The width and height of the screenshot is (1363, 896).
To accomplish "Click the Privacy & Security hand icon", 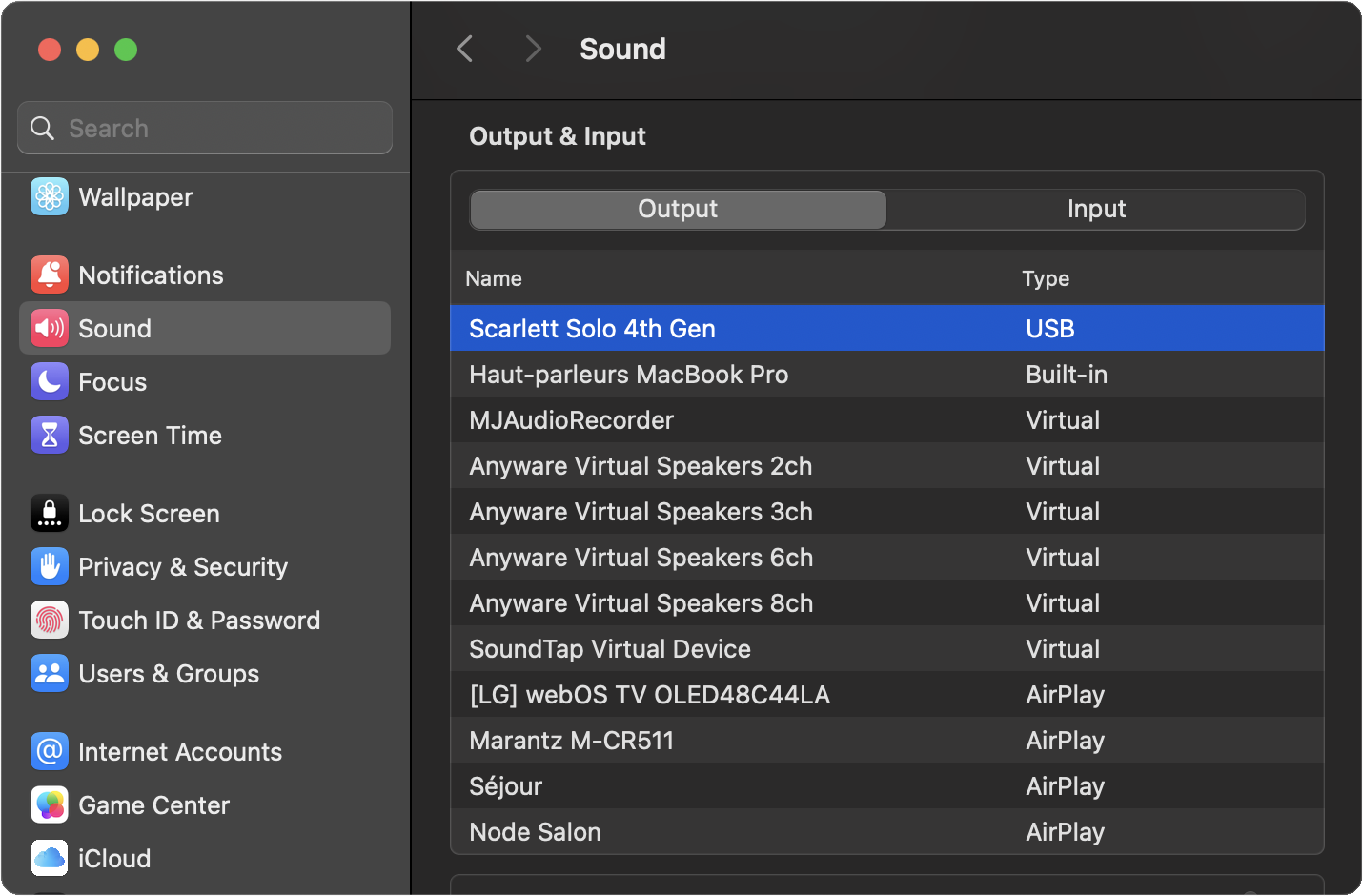I will tap(50, 567).
